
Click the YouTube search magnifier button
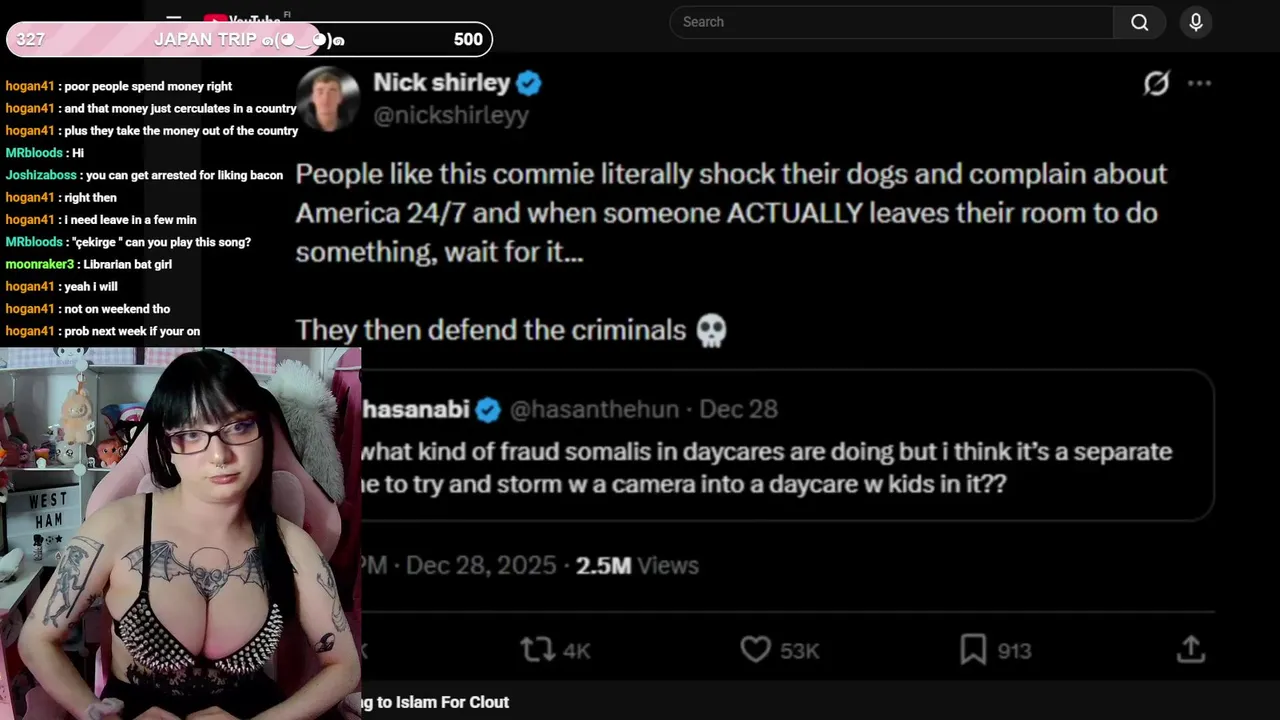click(x=1139, y=22)
